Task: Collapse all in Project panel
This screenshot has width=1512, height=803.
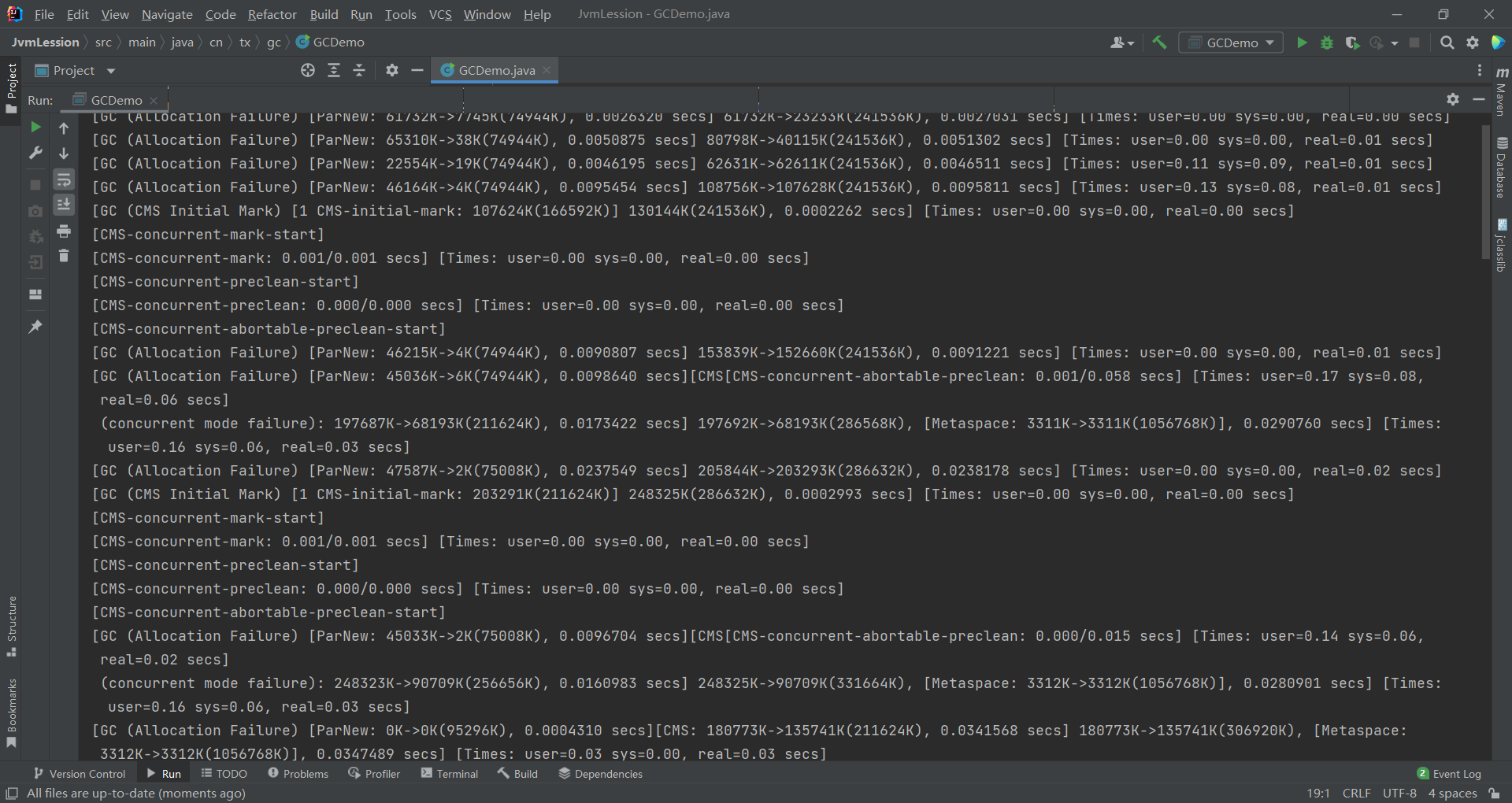Action: tap(359, 70)
